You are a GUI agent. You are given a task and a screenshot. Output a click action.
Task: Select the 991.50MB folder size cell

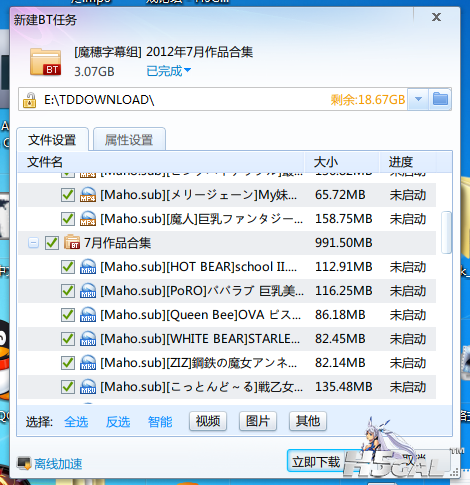click(x=344, y=243)
